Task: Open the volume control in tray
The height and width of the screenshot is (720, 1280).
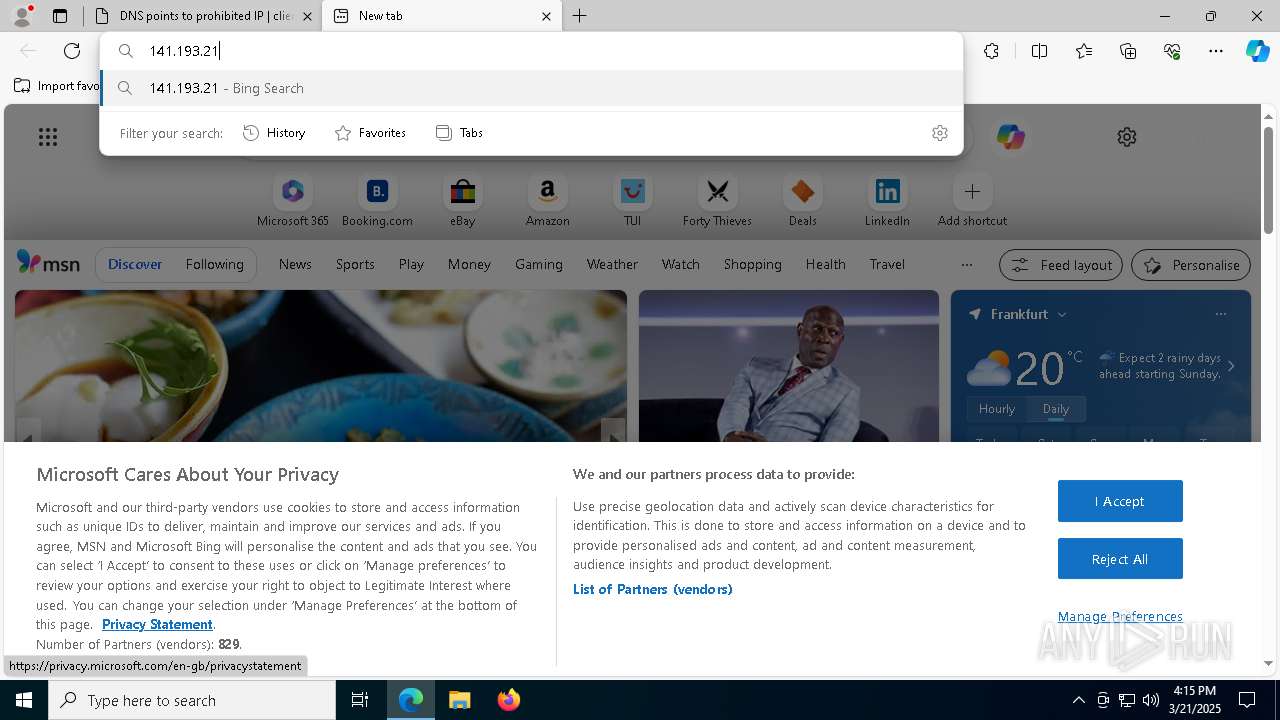Action: click(x=1151, y=700)
